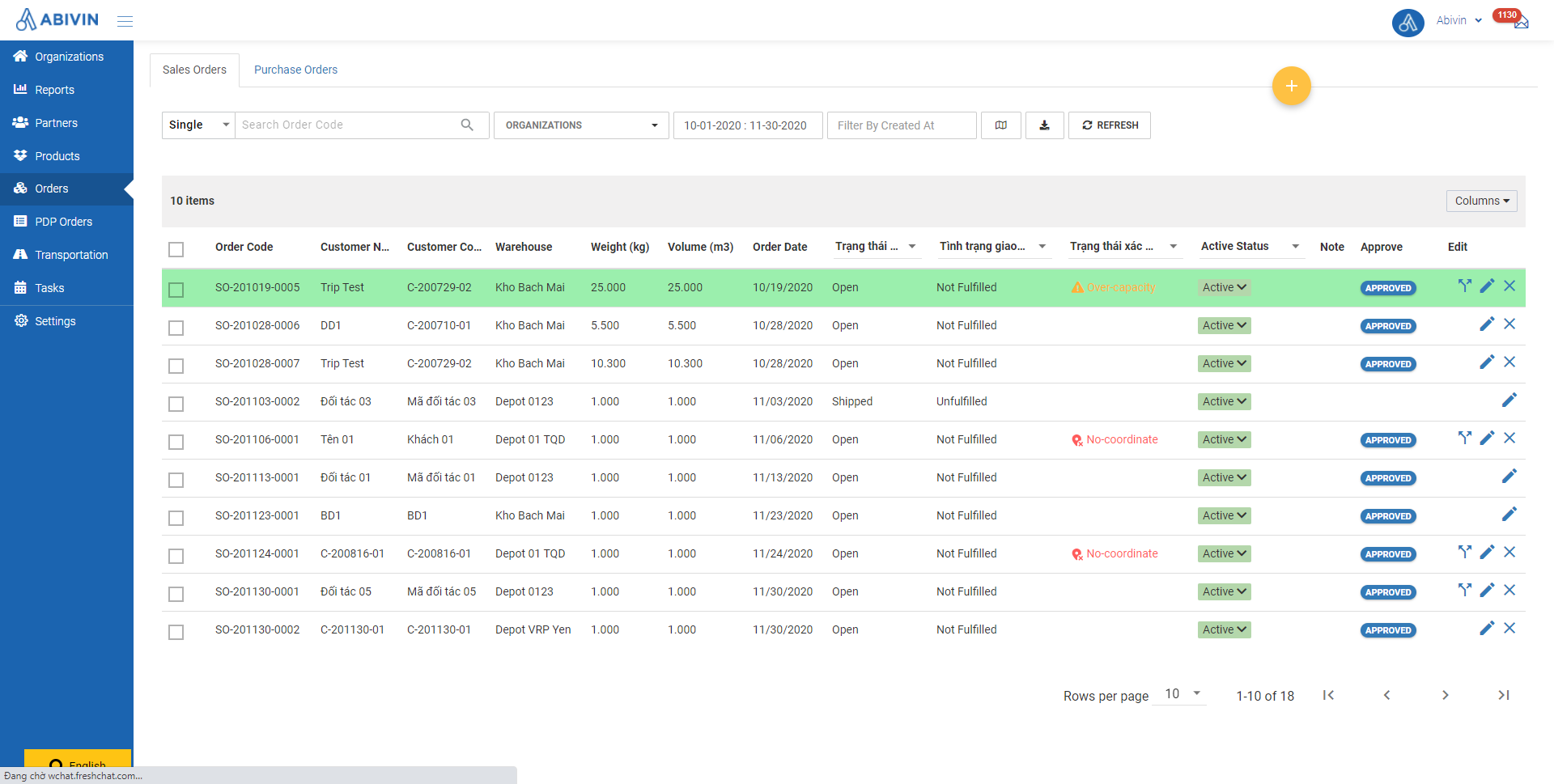Edit order SO-201019-0005 with pencil icon
The image size is (1554, 784).
pos(1487,286)
